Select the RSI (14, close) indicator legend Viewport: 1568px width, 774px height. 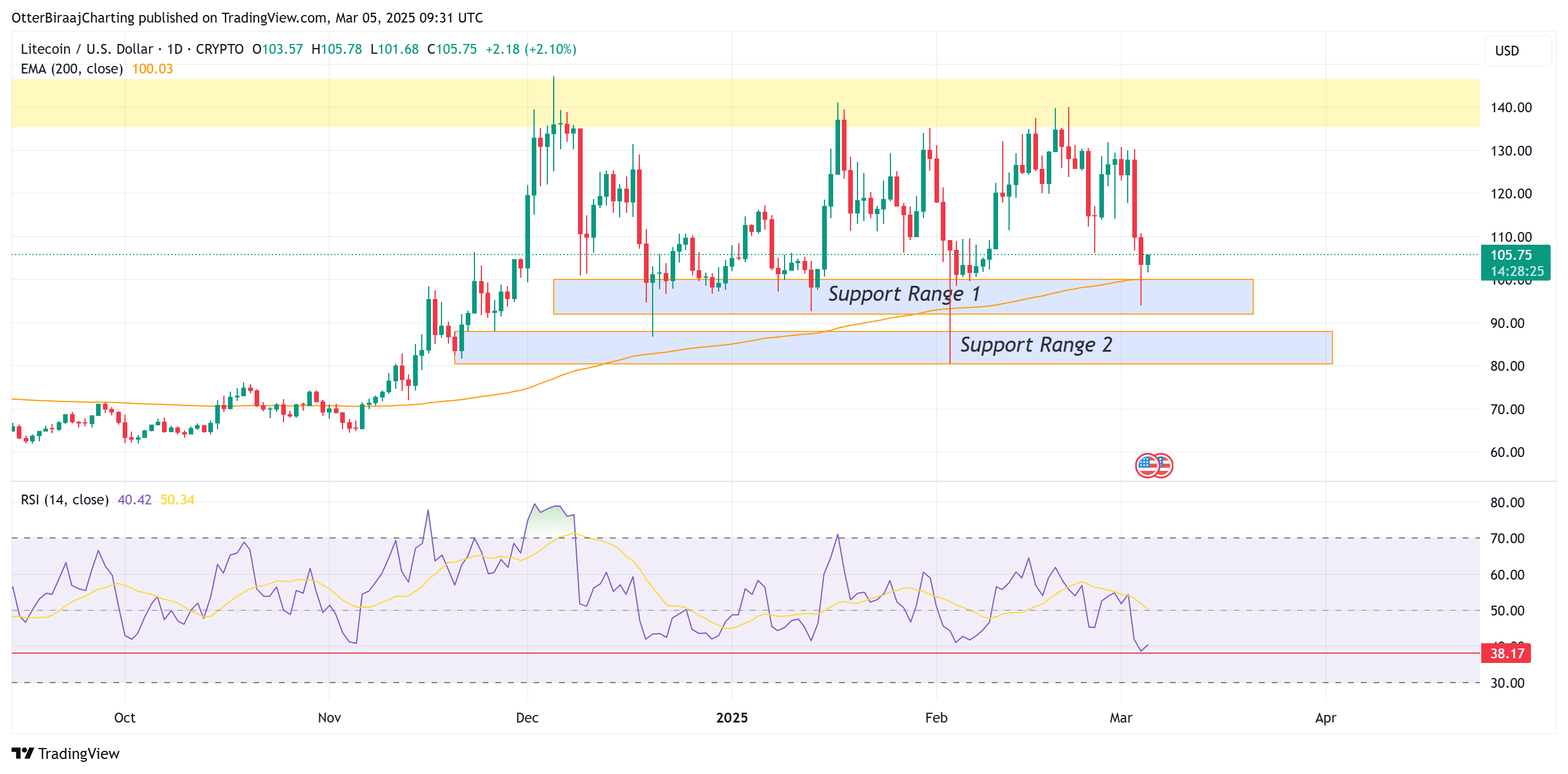coord(65,500)
